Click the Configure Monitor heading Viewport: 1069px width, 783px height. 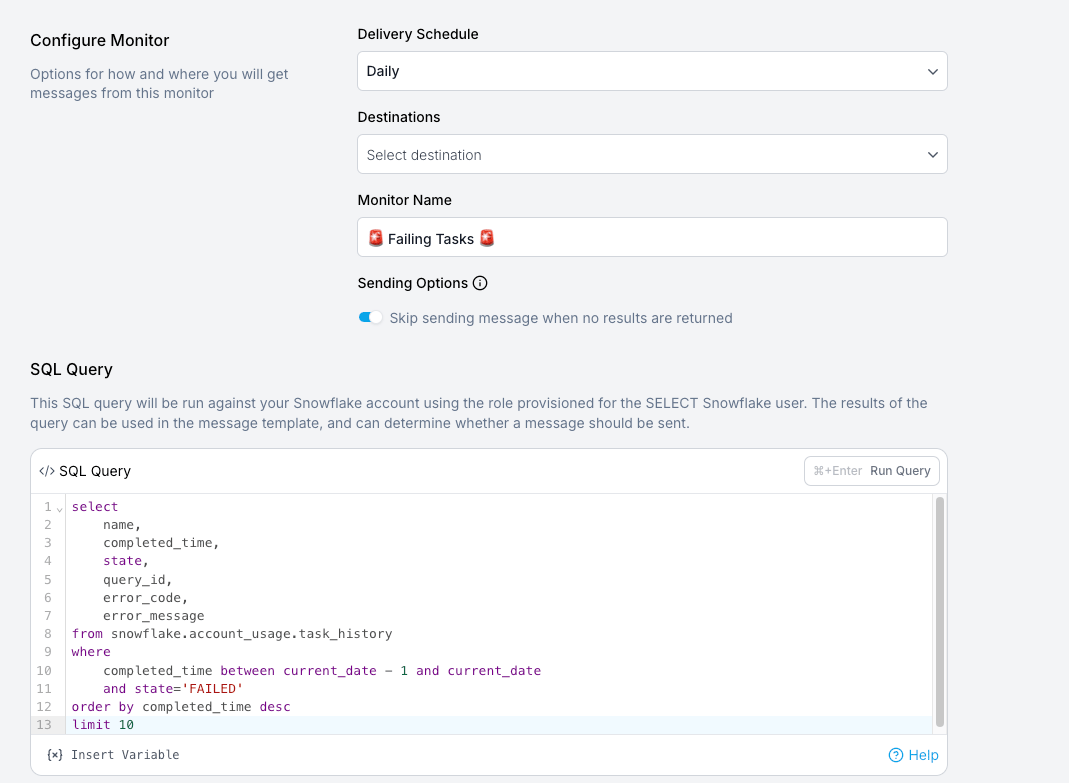point(100,40)
